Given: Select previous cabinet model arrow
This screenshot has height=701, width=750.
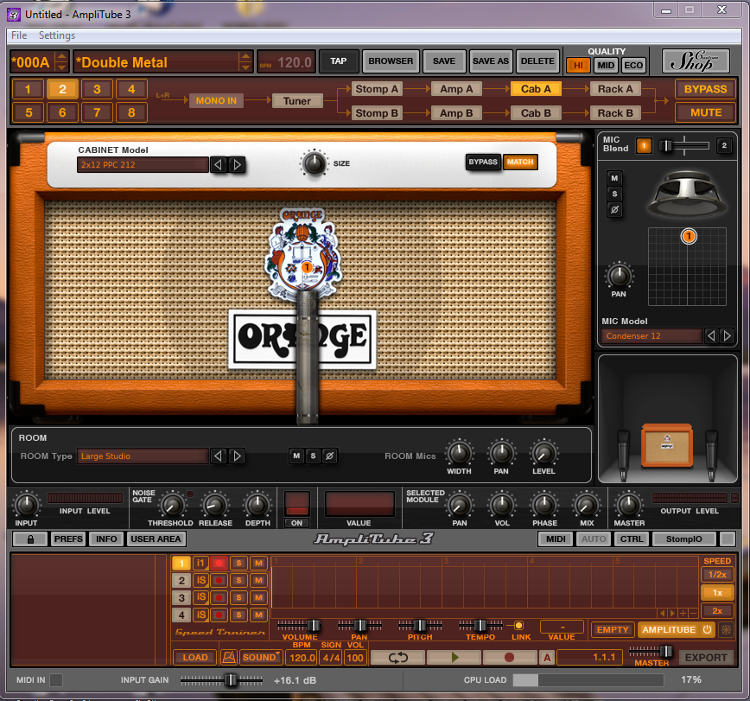Looking at the screenshot, I should pos(218,165).
